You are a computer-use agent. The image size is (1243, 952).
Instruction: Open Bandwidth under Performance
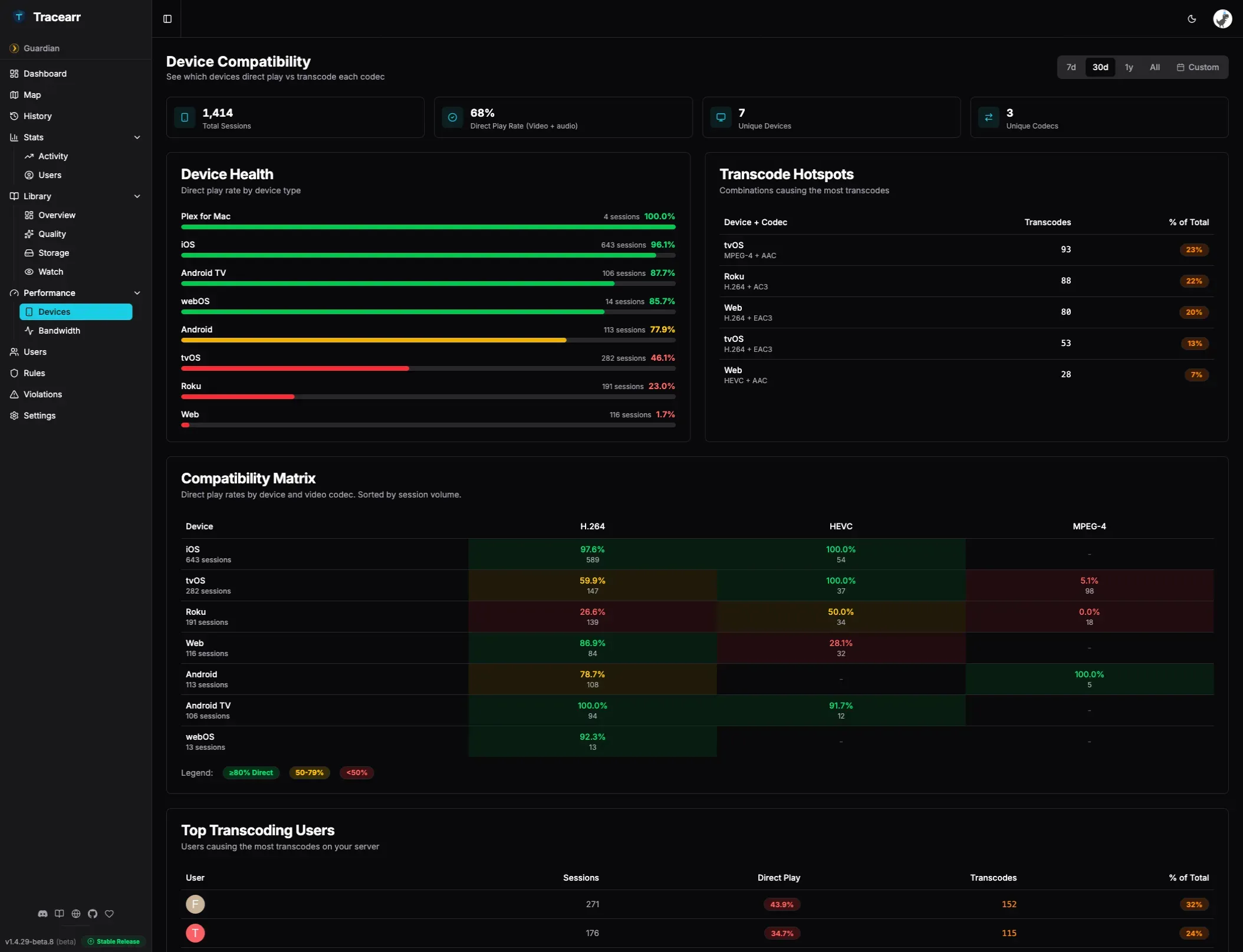pos(75,331)
